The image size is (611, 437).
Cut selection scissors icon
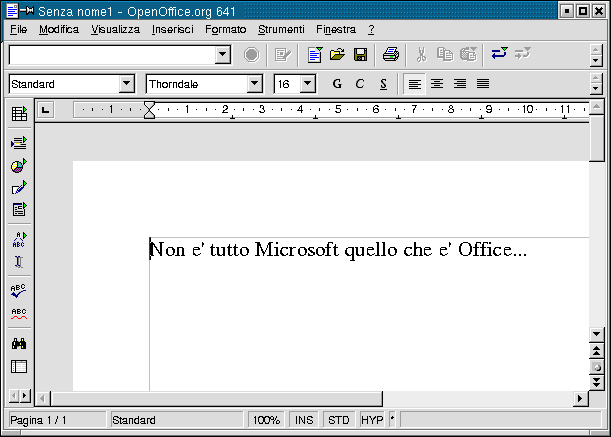(421, 55)
